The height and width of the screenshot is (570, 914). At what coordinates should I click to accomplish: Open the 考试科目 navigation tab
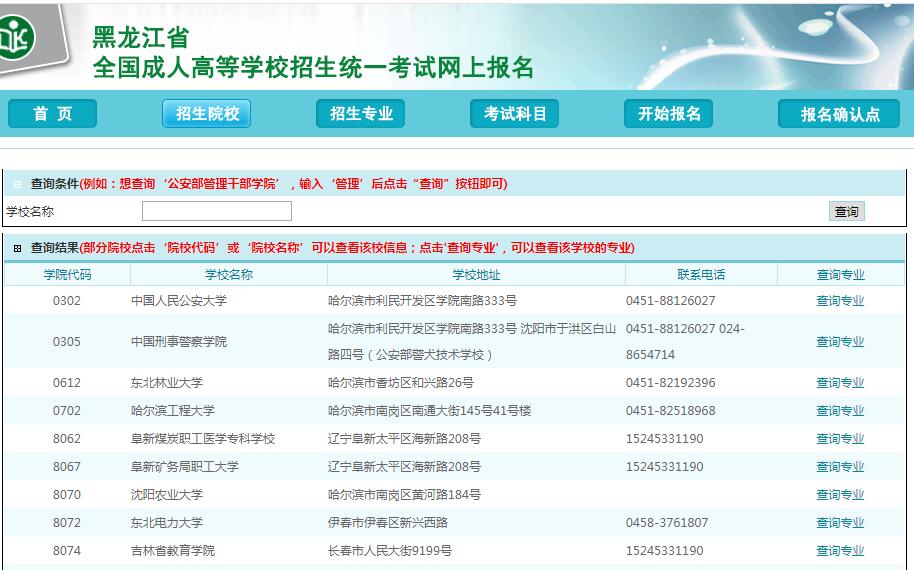(514, 113)
